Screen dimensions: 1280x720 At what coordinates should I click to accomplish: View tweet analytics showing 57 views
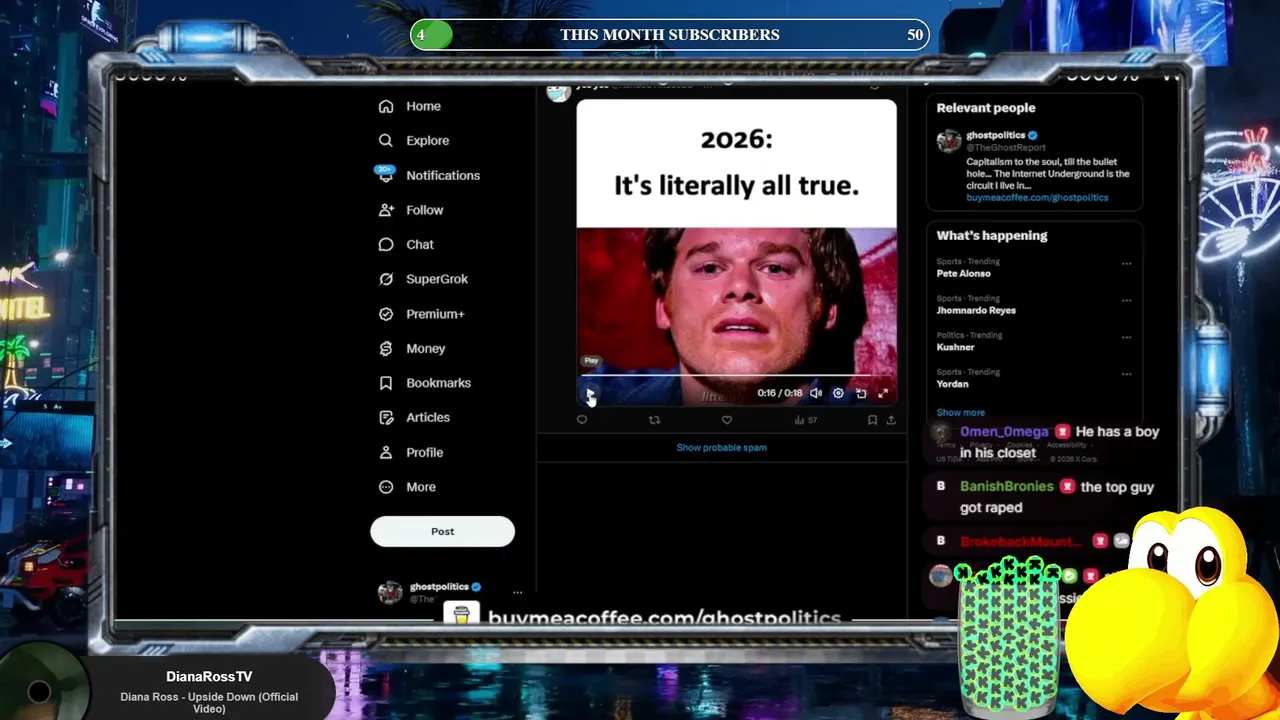(x=806, y=420)
